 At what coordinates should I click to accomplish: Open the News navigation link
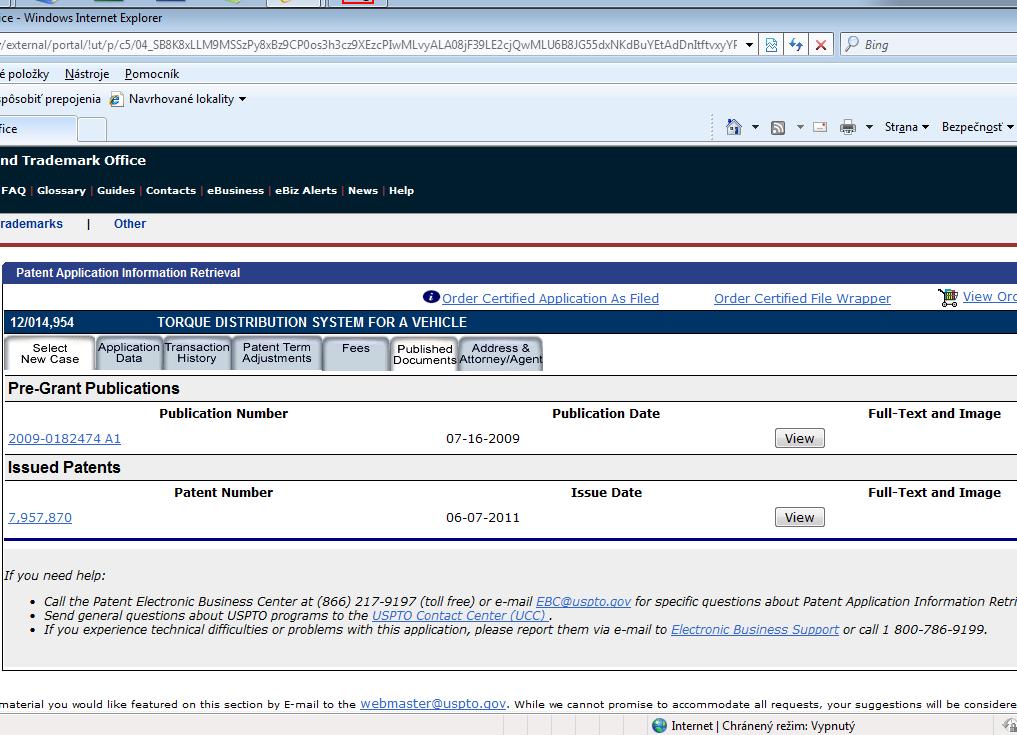coord(363,191)
